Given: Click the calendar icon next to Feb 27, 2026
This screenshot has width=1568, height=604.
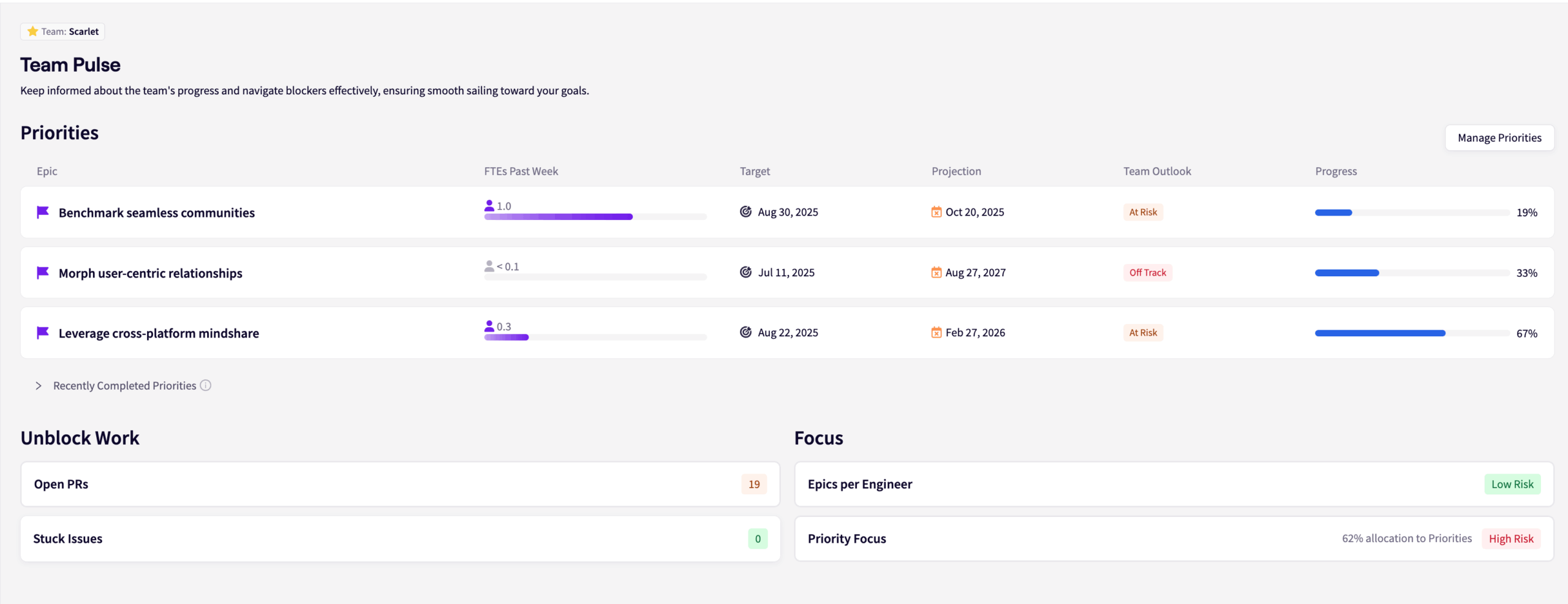Looking at the screenshot, I should coord(936,333).
